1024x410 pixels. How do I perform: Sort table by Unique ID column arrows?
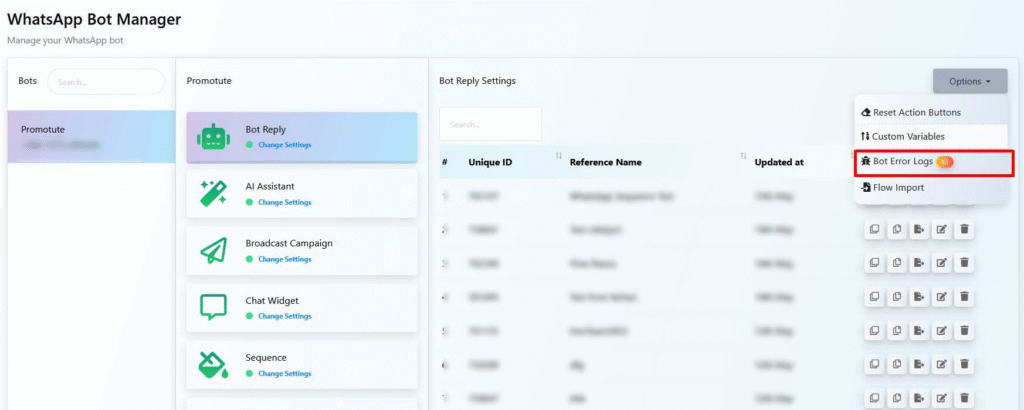(558, 156)
